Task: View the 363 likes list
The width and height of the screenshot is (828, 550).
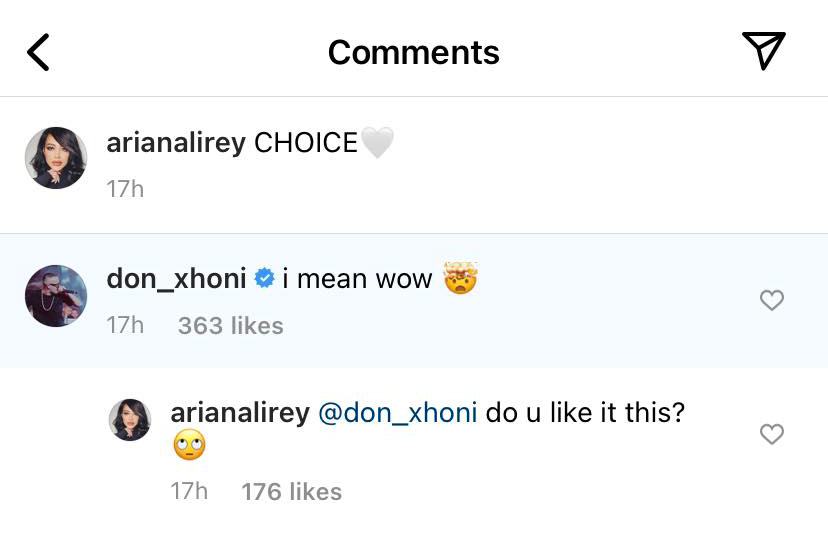Action: (230, 326)
